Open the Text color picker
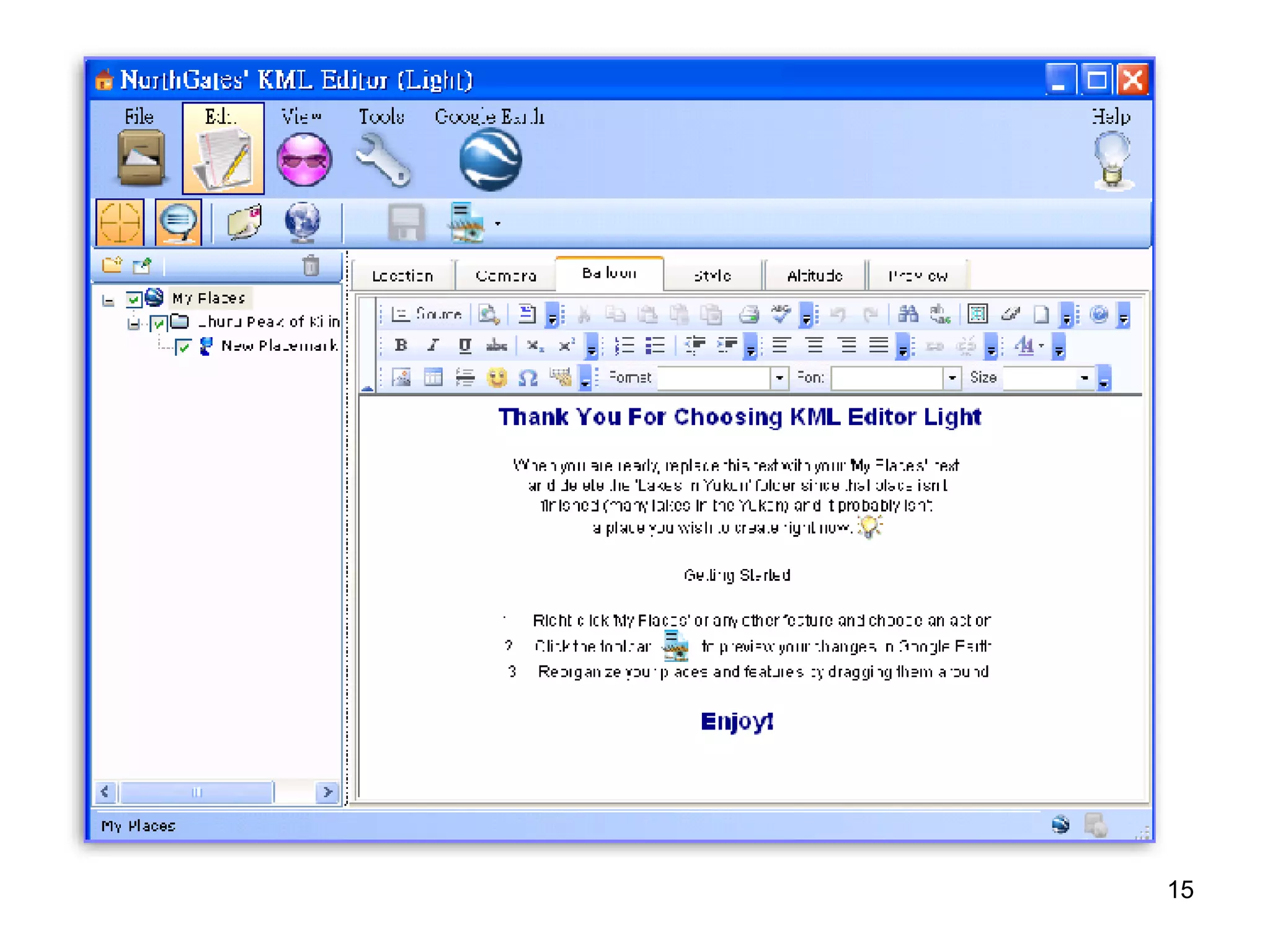The height and width of the screenshot is (952, 1270). tap(1027, 345)
